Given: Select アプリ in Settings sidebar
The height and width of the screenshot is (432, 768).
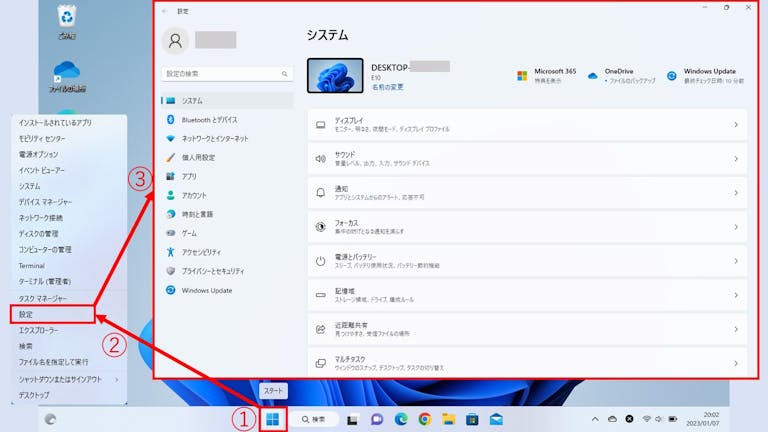Looking at the screenshot, I should [227, 176].
